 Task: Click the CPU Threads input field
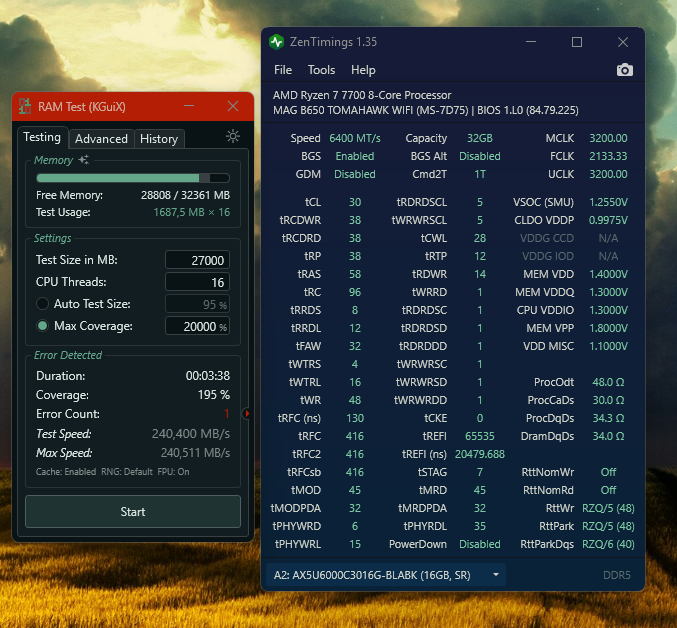pos(197,282)
